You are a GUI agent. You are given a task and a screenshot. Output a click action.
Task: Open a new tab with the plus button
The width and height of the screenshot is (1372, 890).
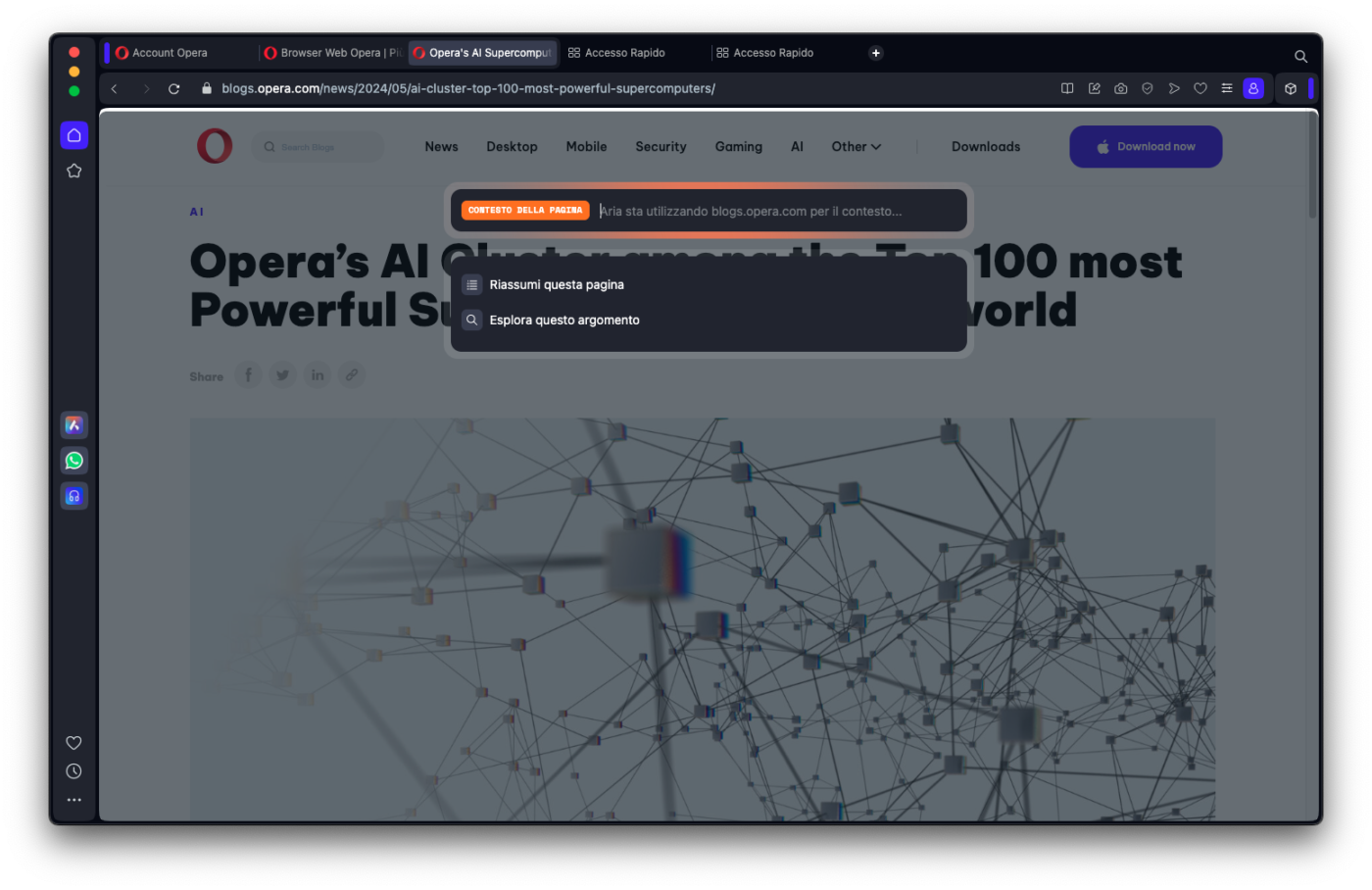[876, 53]
